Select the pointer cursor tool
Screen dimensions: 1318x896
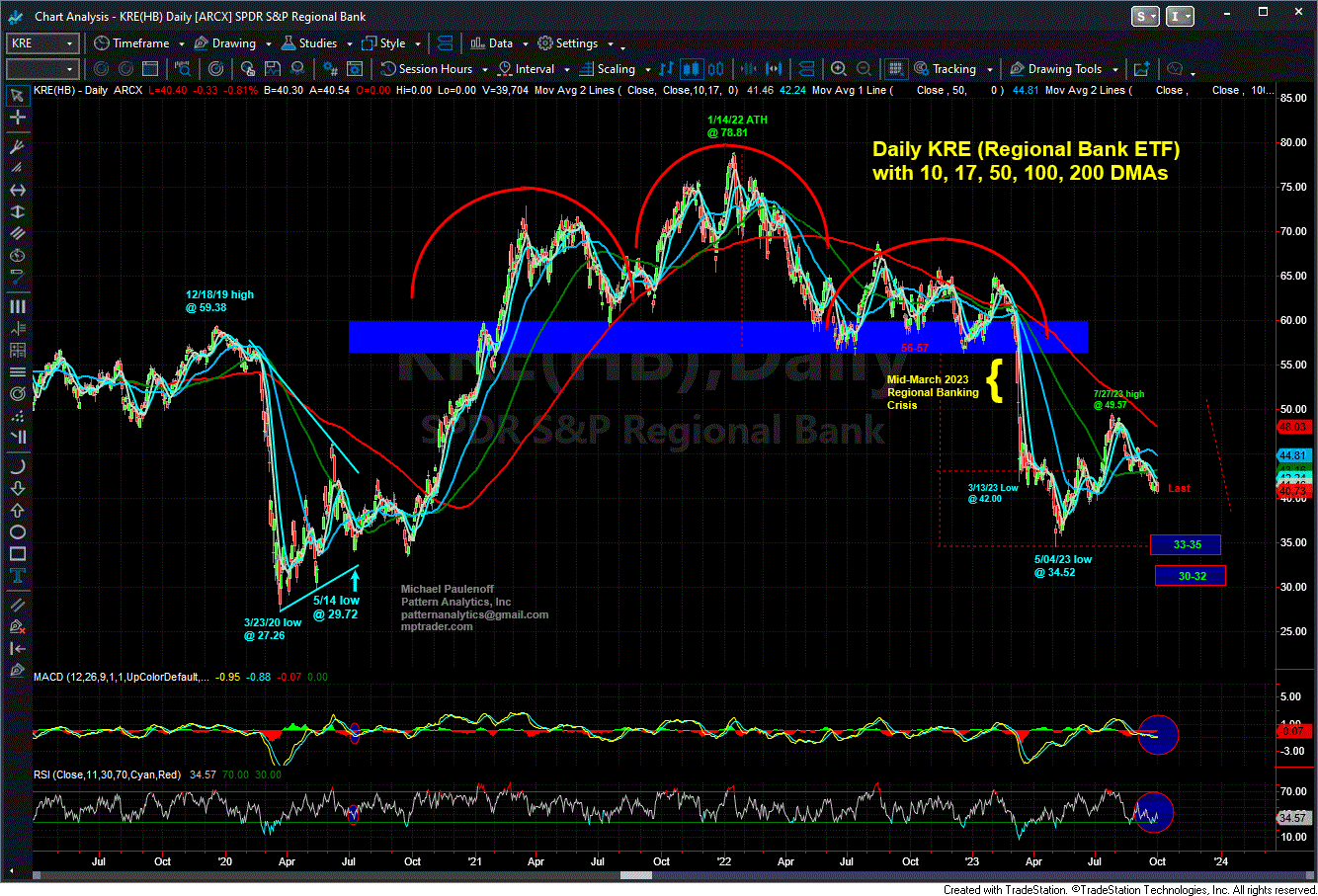coord(17,96)
